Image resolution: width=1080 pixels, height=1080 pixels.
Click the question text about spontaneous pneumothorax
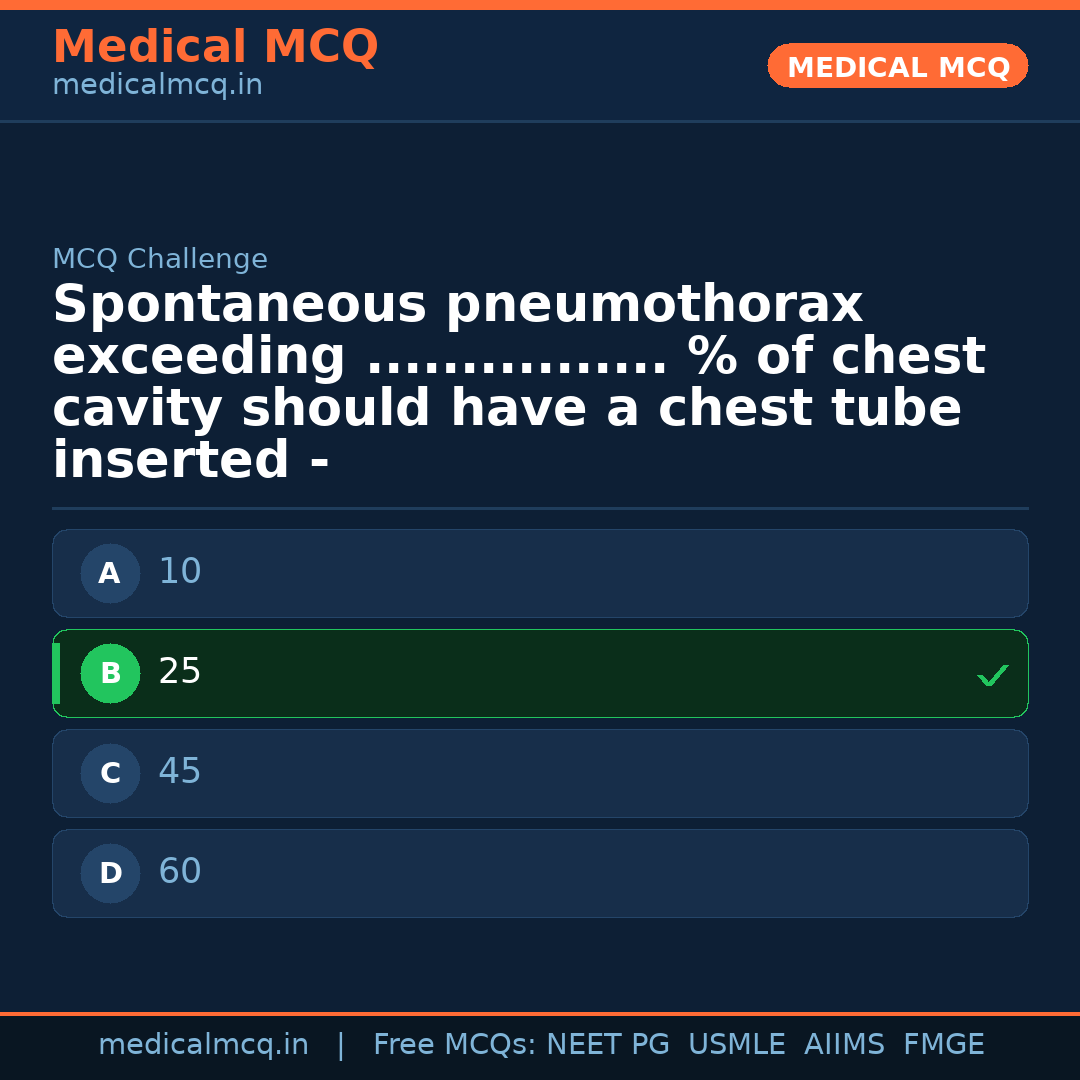click(519, 380)
